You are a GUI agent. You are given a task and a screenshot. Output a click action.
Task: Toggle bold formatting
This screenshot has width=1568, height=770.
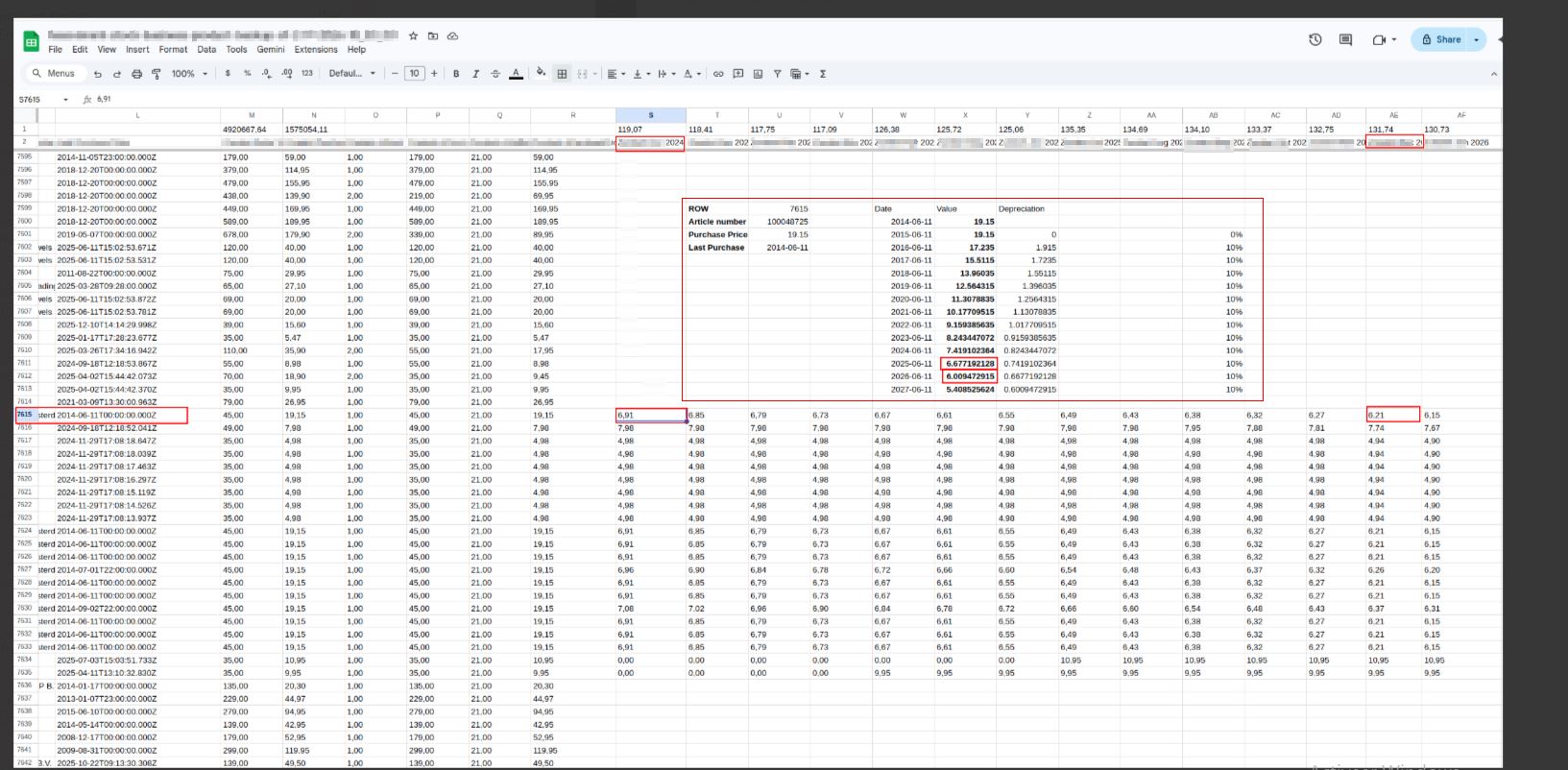[456, 74]
